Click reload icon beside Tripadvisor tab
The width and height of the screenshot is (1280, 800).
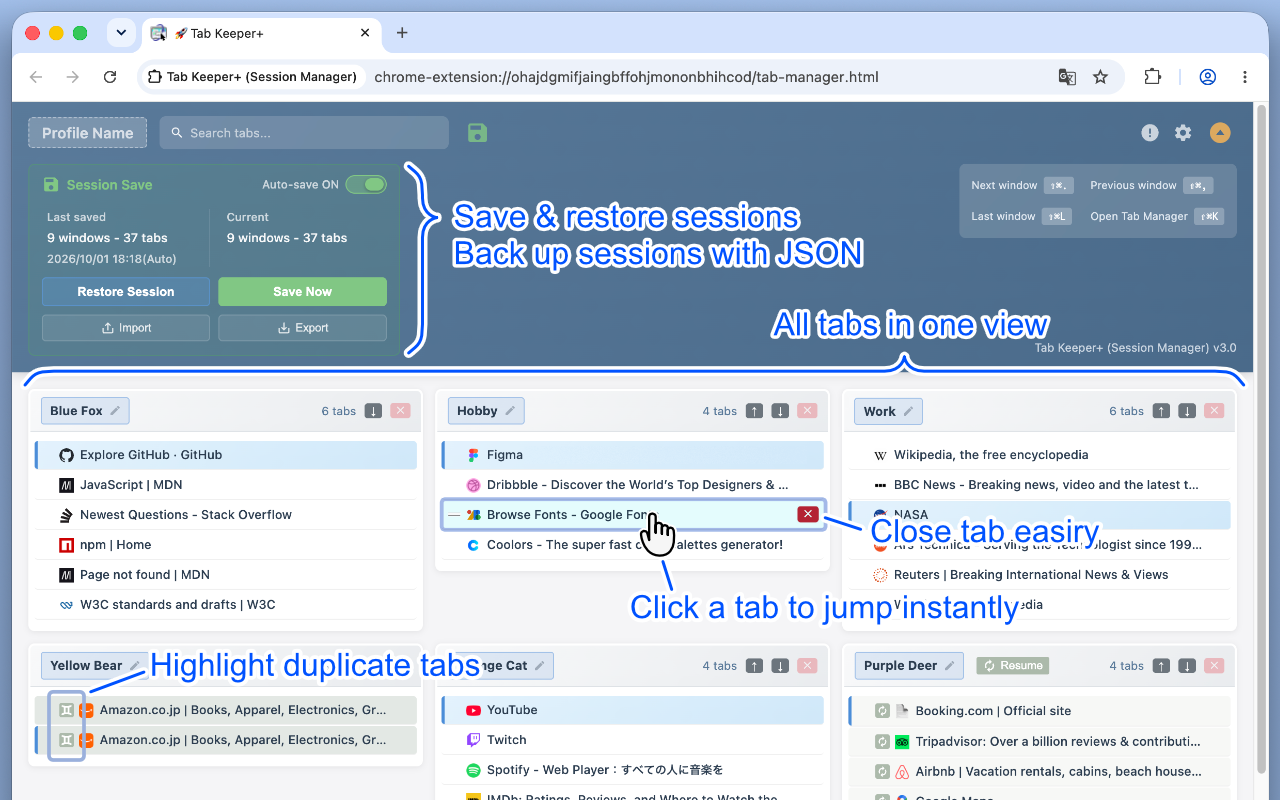[882, 742]
